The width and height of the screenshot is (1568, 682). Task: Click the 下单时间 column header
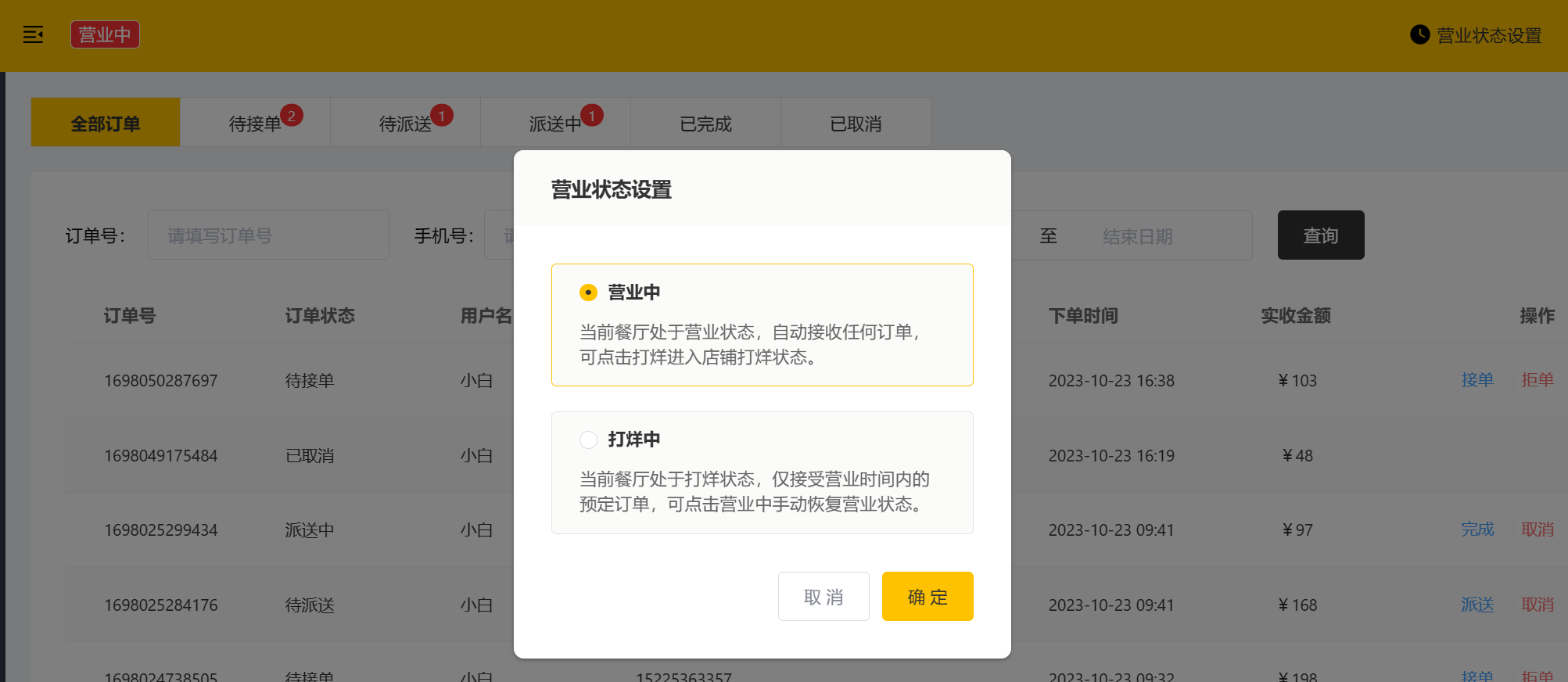click(1083, 315)
